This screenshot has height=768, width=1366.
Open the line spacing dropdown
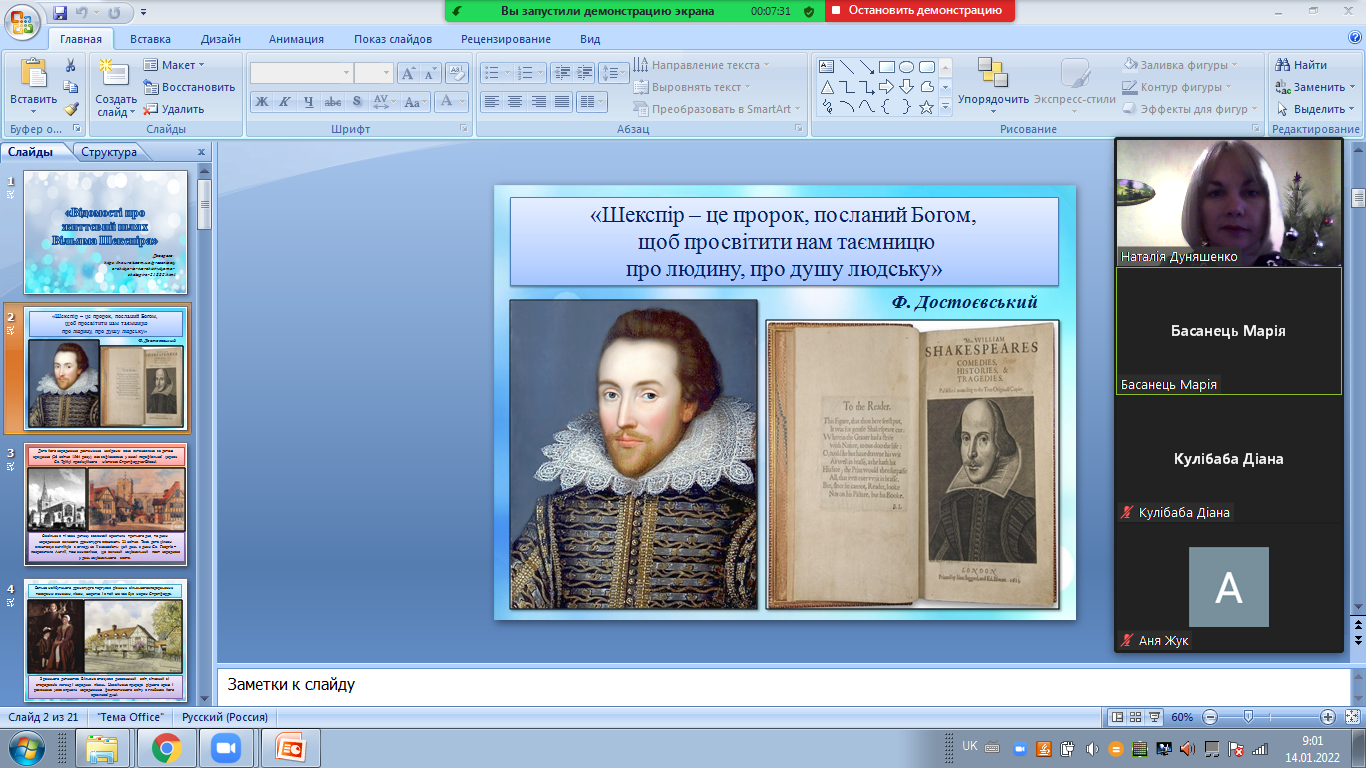point(614,73)
